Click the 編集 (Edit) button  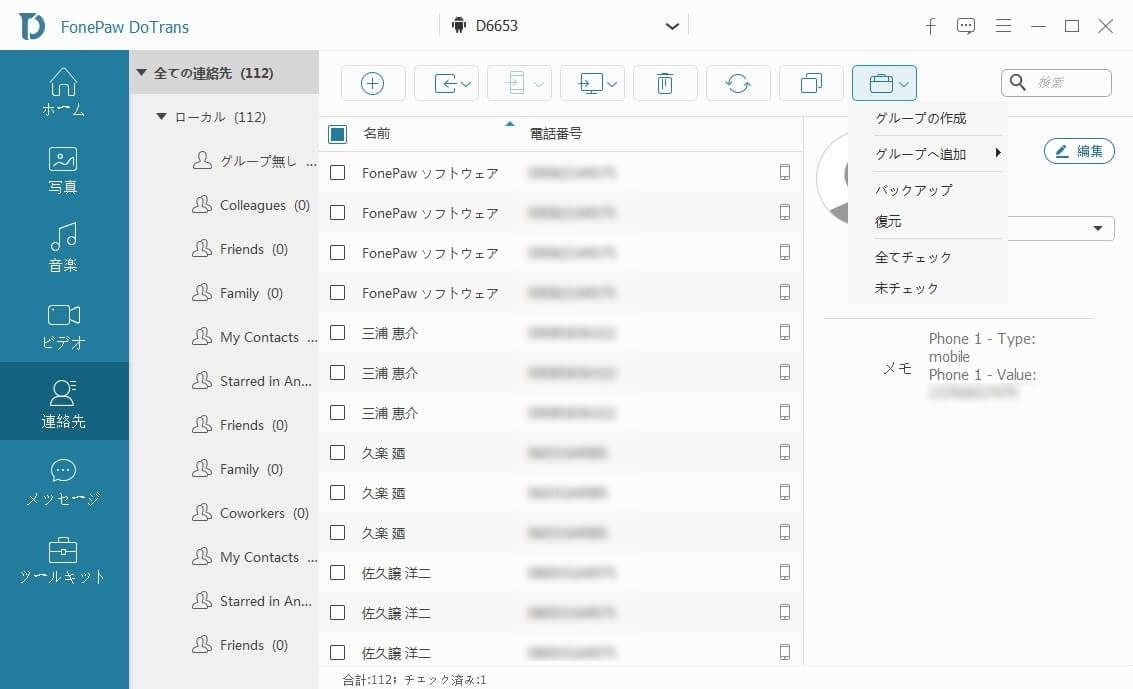pyautogui.click(x=1080, y=151)
